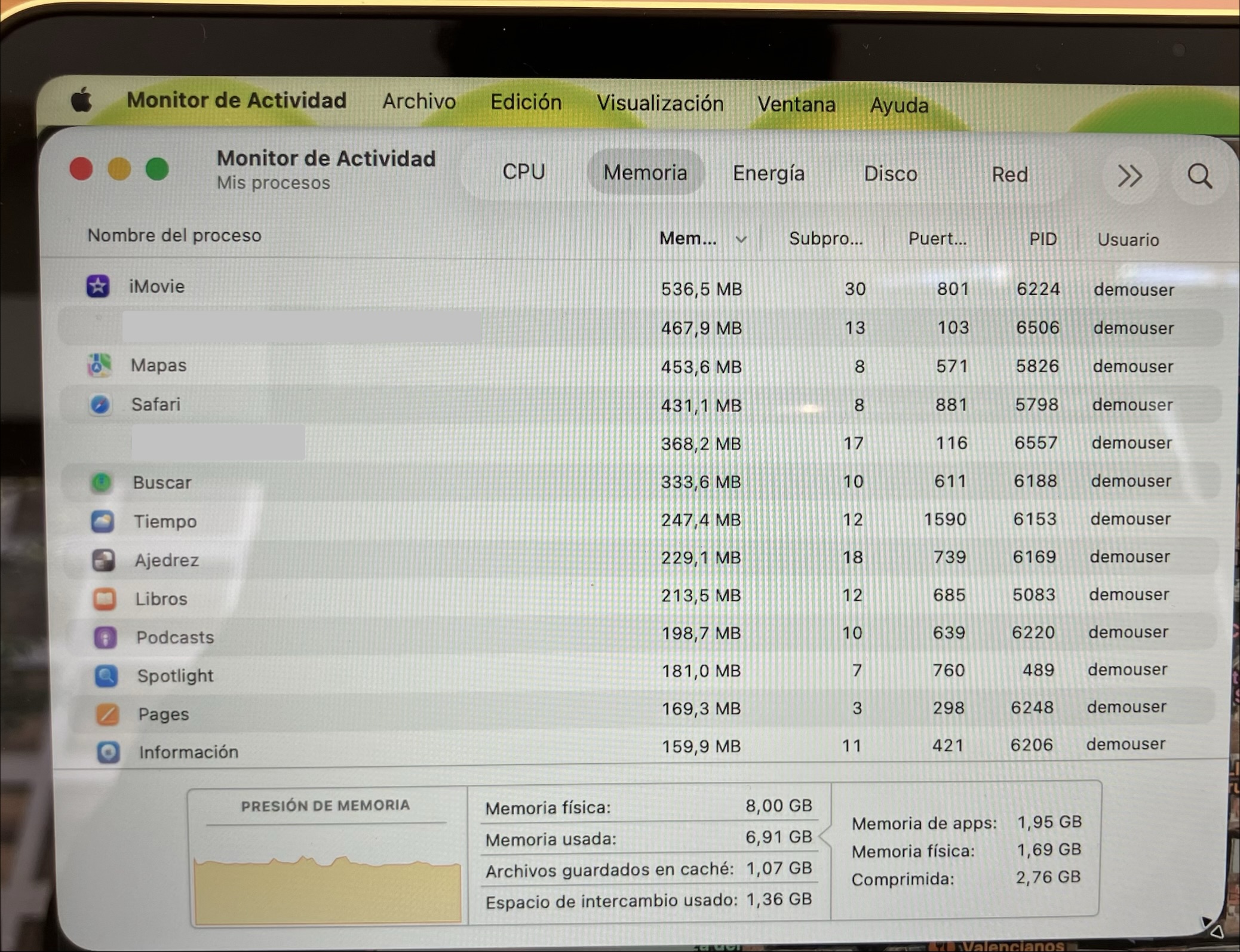Select the Mapas process name

[159, 366]
